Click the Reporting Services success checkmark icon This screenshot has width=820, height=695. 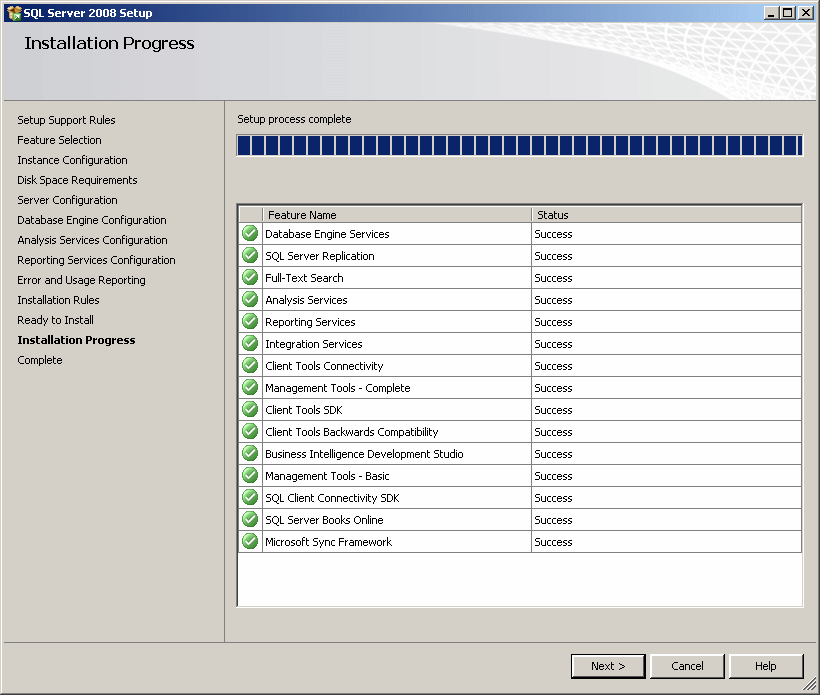pyautogui.click(x=250, y=321)
